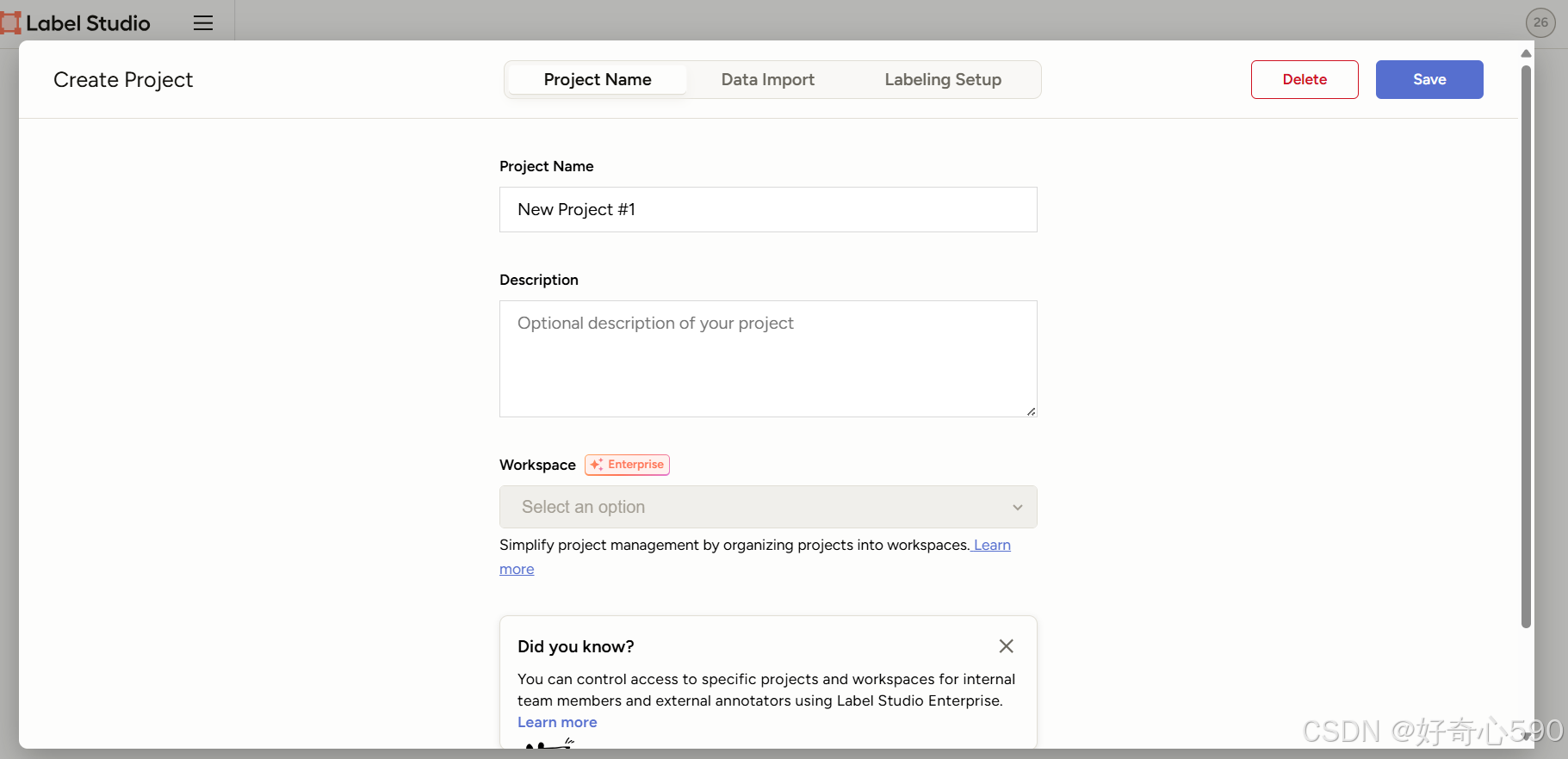The height and width of the screenshot is (759, 1568).
Task: Switch to the Project Name tab
Action: [x=598, y=79]
